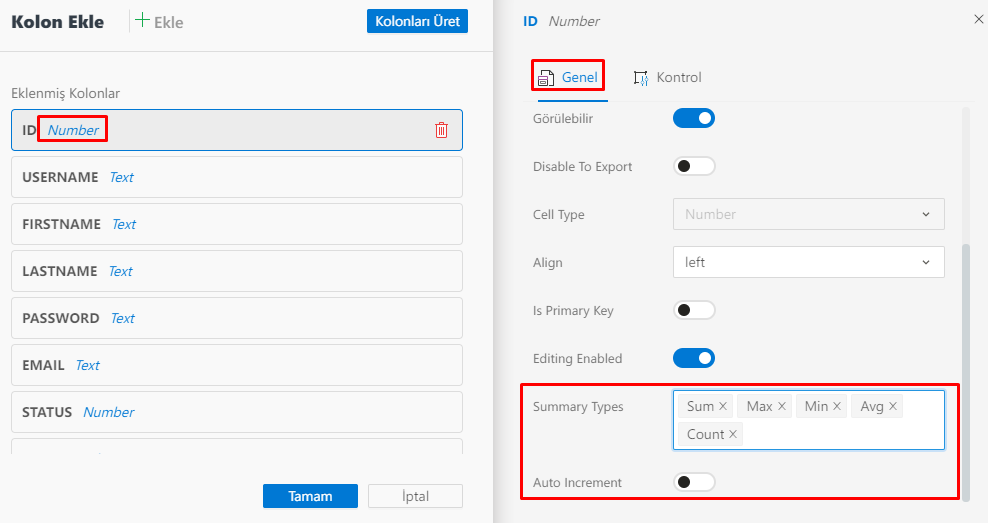The image size is (988, 523).
Task: Click the green plus Ekle icon
Action: (x=142, y=21)
